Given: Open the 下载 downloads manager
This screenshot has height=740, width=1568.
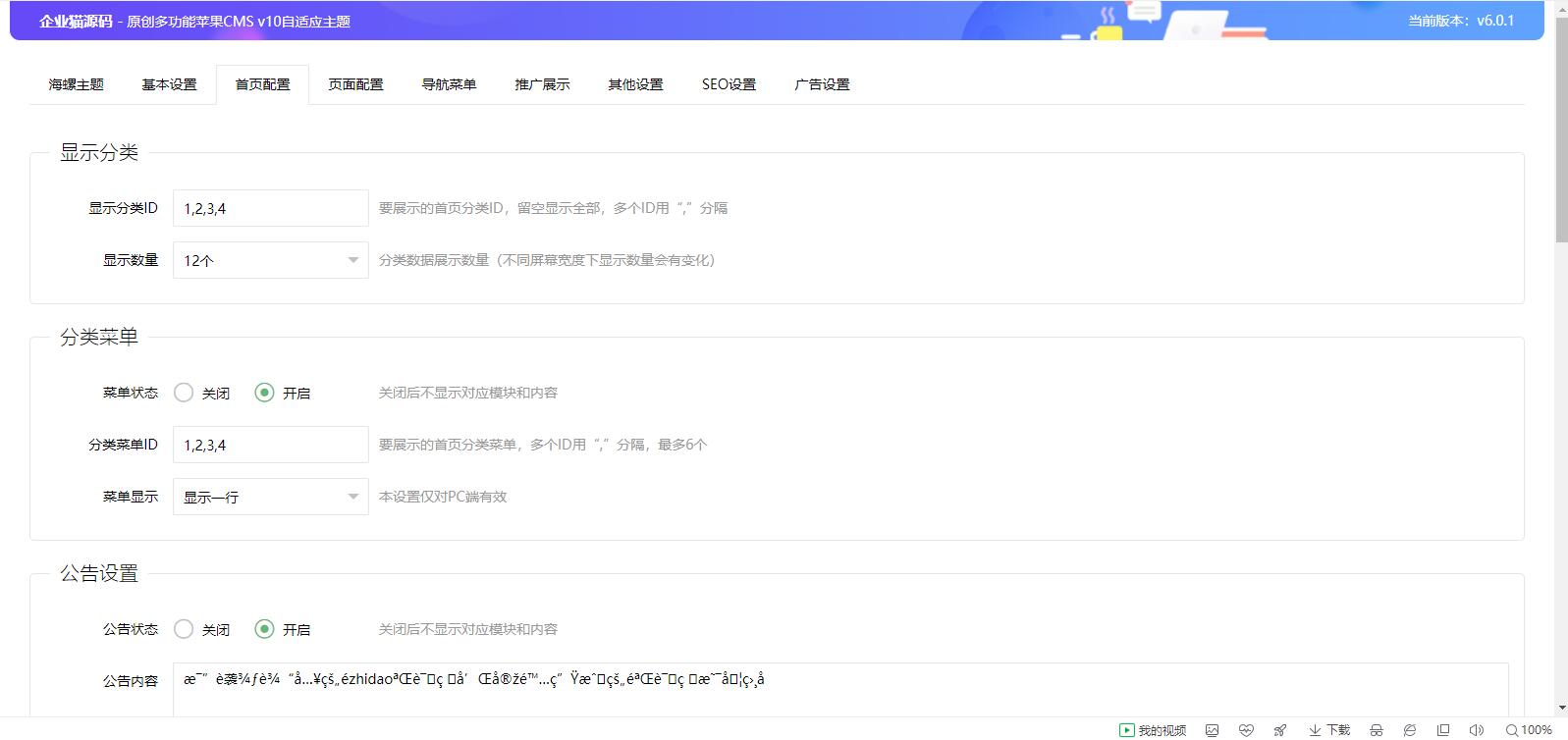Looking at the screenshot, I should 1329,730.
